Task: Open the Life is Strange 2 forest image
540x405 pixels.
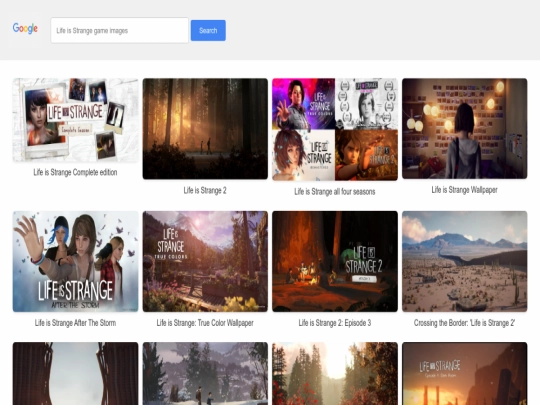Action: point(205,128)
